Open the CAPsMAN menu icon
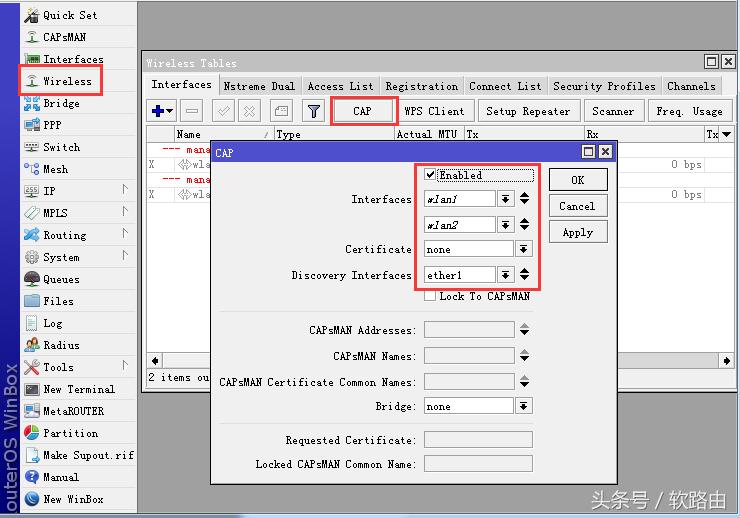The height and width of the screenshot is (518, 740). [32, 37]
